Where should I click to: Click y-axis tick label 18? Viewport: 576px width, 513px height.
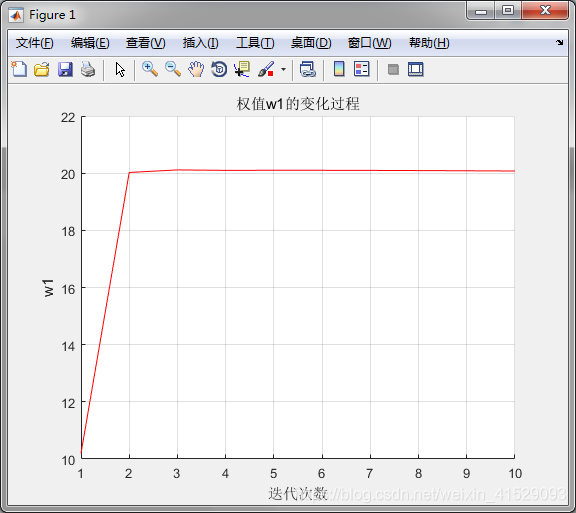click(68, 232)
